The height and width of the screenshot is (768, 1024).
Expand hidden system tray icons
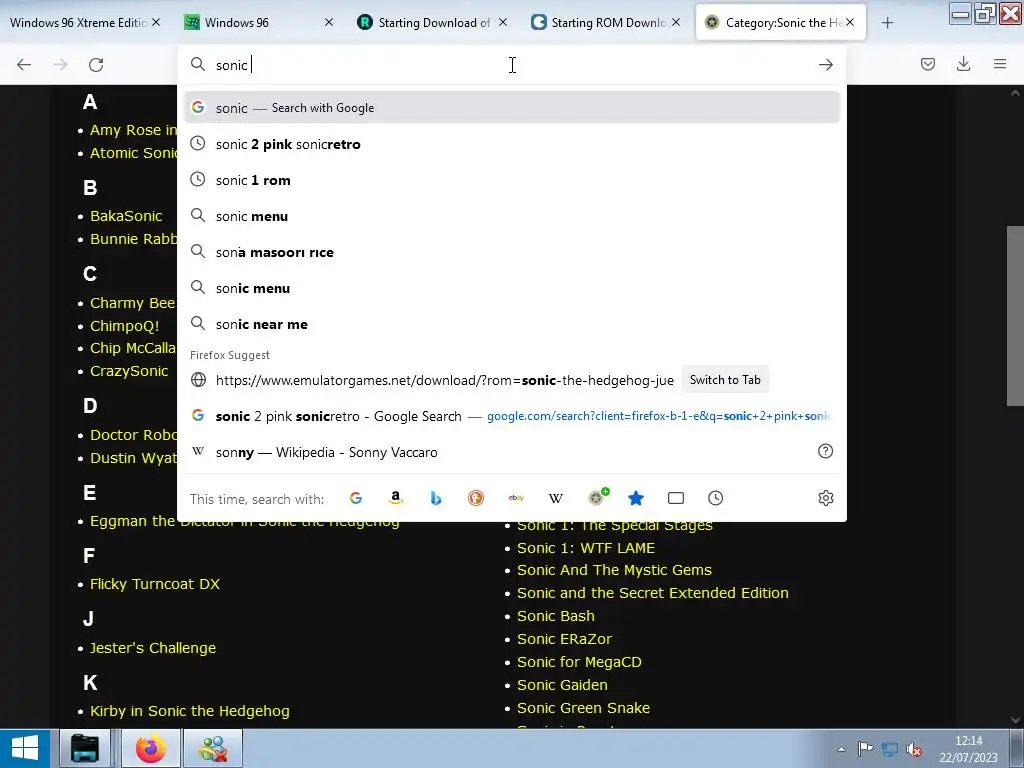[x=841, y=749]
